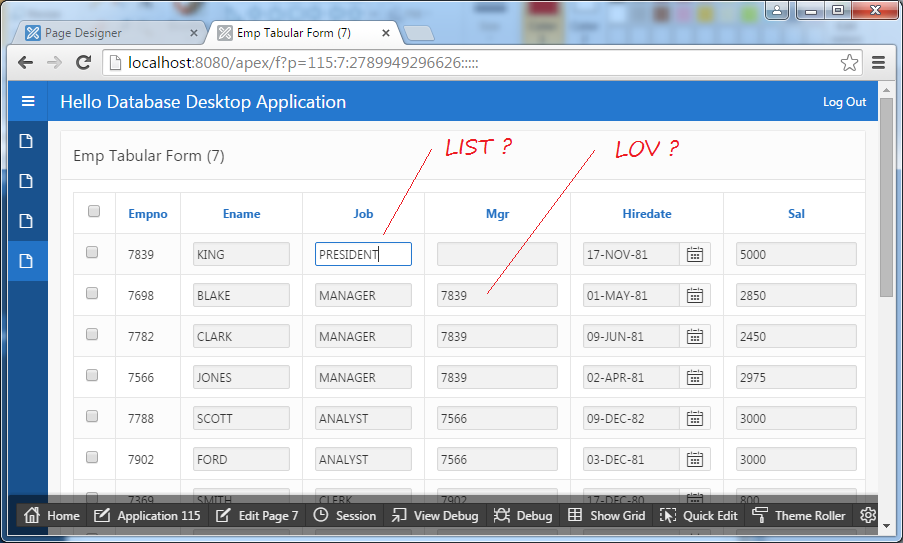Viewport: 903px width, 543px height.
Task: Click the scrollbar up arrow
Action: 886,90
